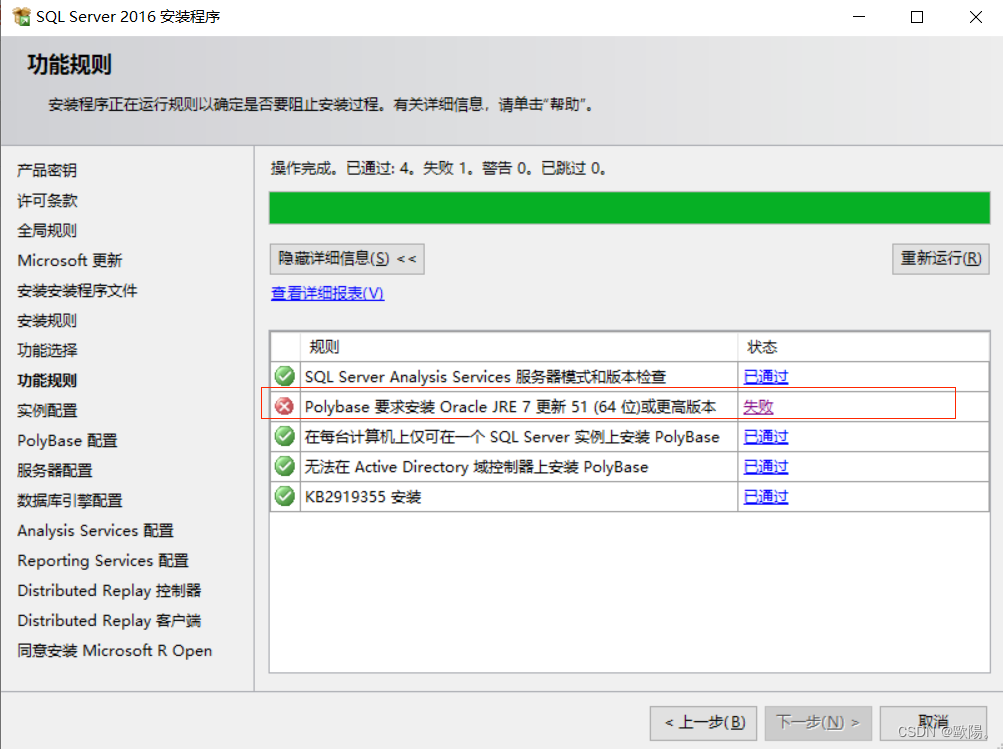
Task: Click the 操作完成 summary status text
Action: tap(438, 168)
